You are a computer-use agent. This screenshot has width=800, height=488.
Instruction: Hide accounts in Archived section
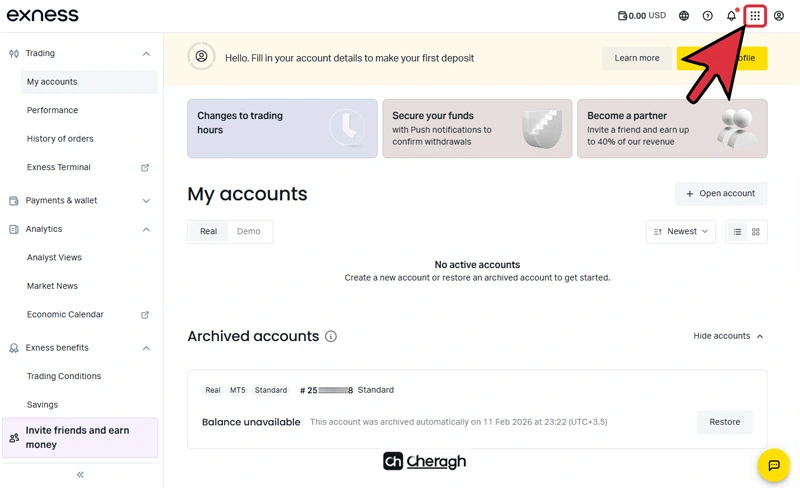728,336
